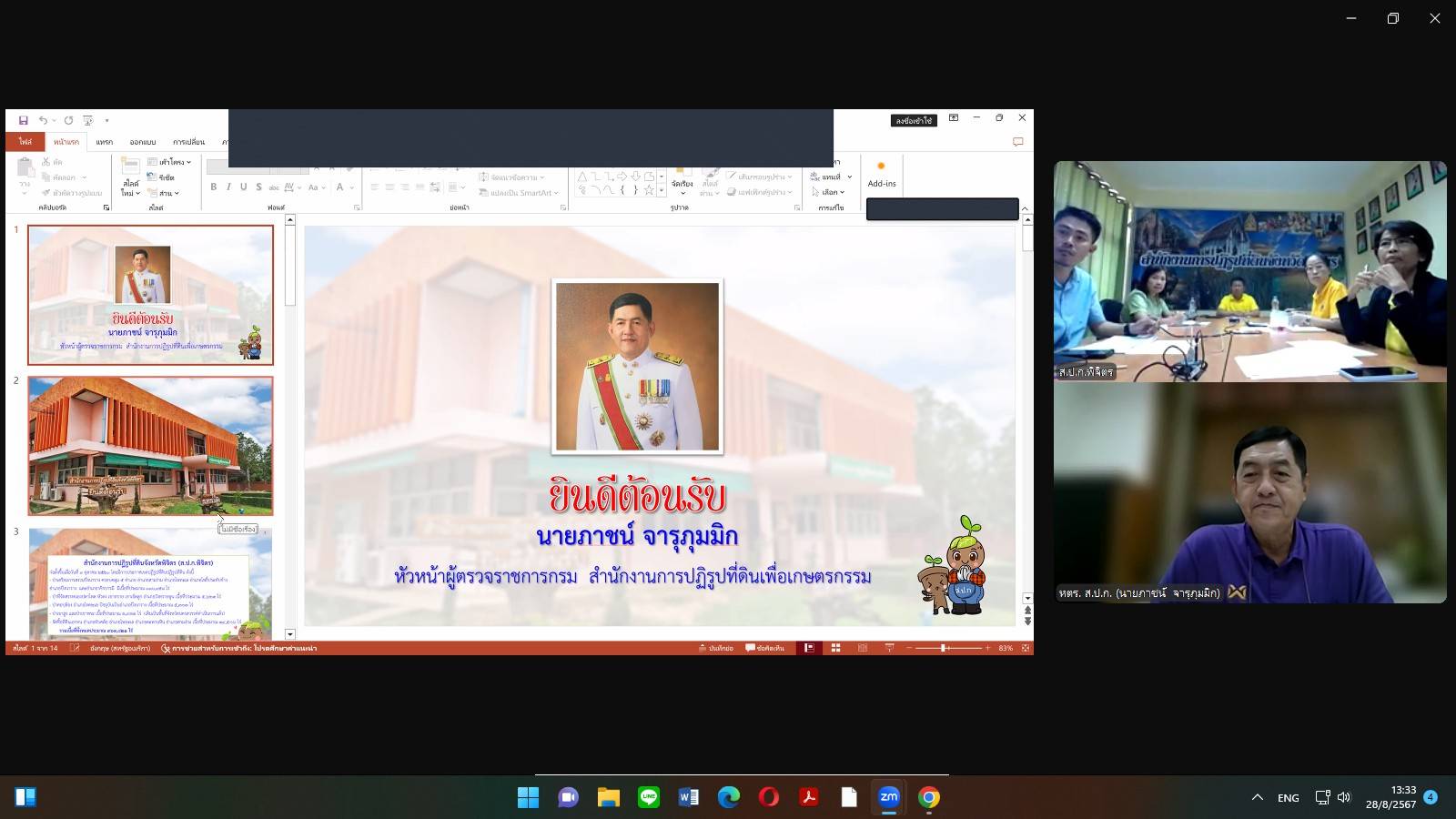1456x819 pixels.
Task: Click บันทึกย่อ (Notes) in status bar
Action: pyautogui.click(x=716, y=648)
